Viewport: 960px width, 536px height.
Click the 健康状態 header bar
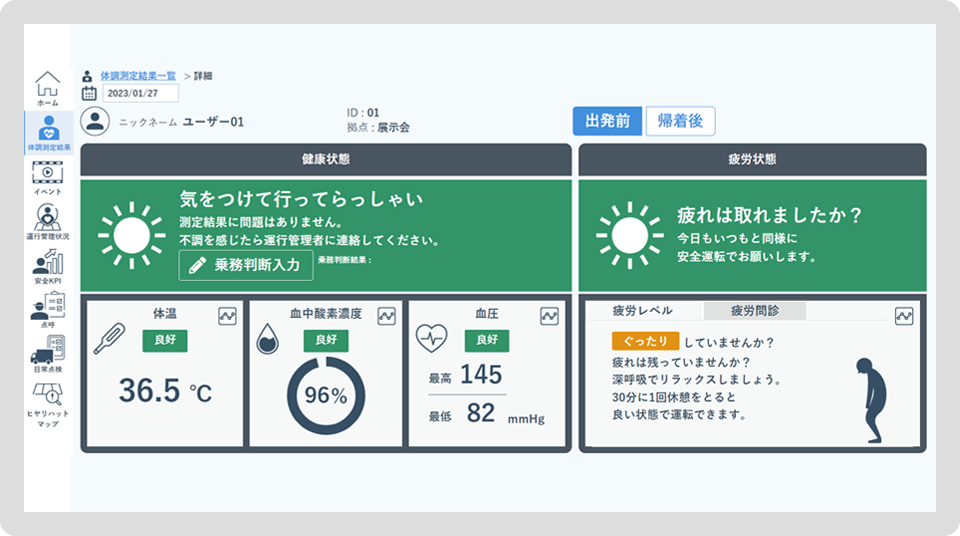326,159
